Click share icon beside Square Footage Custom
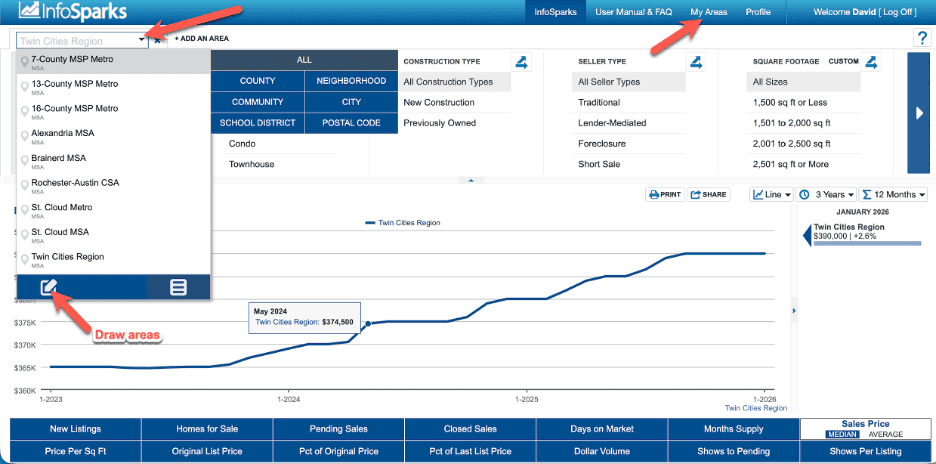This screenshot has width=936, height=464. tap(871, 62)
